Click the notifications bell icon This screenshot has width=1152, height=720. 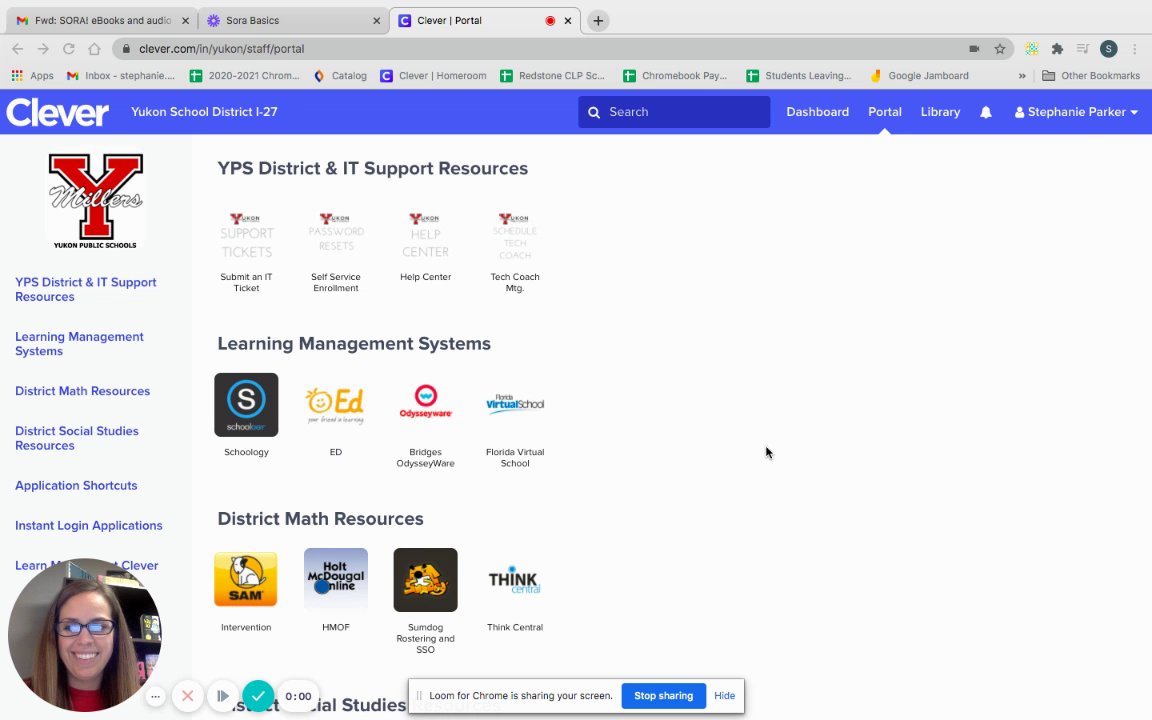[986, 112]
